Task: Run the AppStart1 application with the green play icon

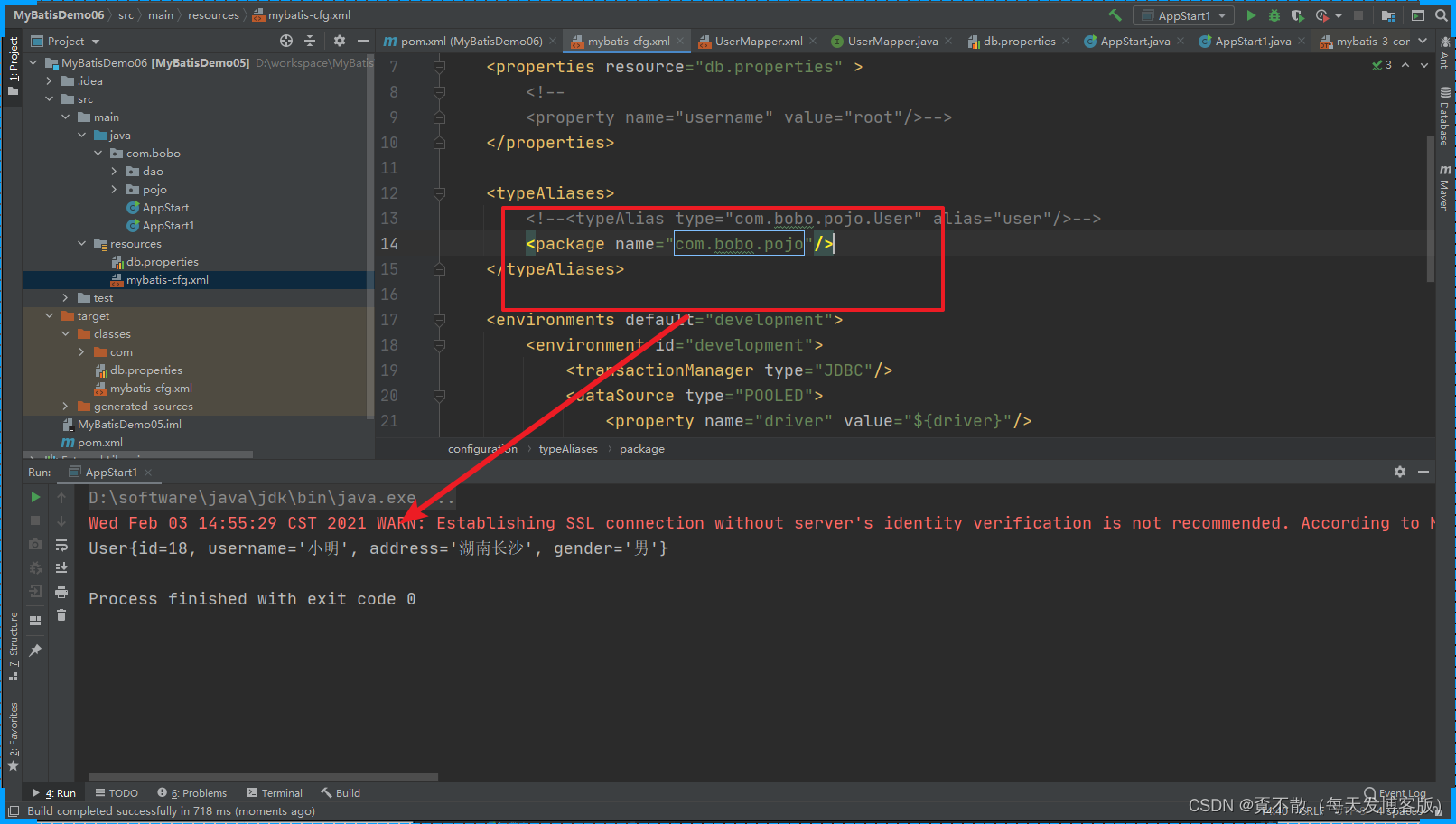Action: 1251,15
